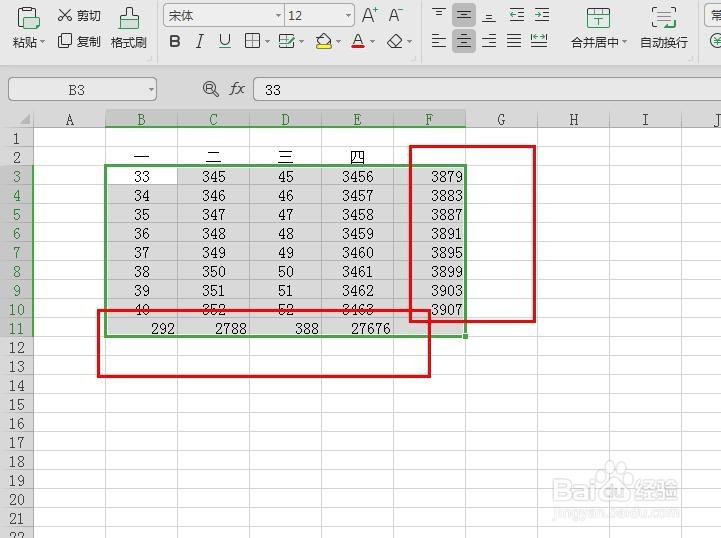Click cell B3 containing 33
Image resolution: width=721 pixels, height=538 pixels.
pyautogui.click(x=142, y=176)
